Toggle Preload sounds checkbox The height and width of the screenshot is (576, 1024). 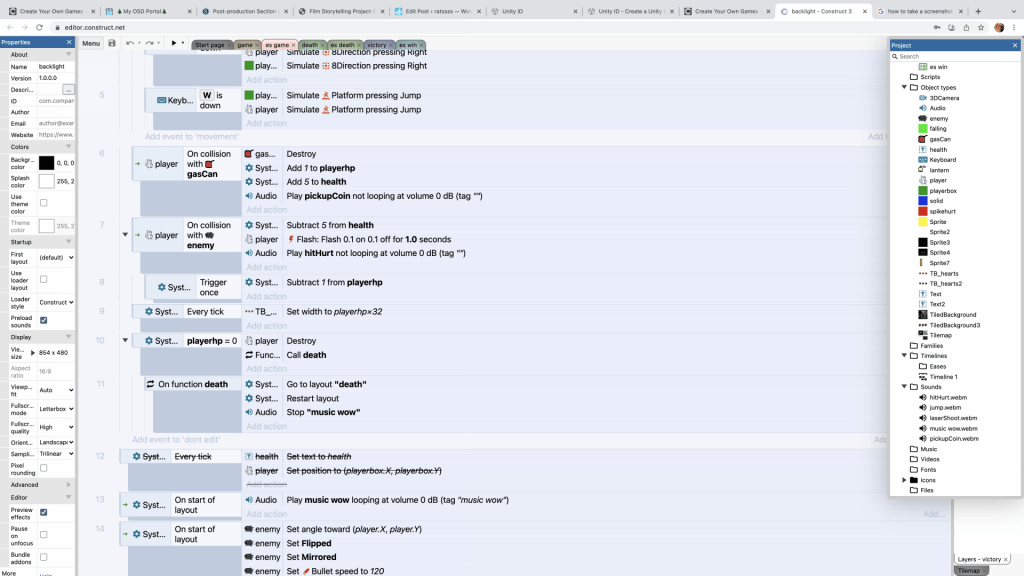pyautogui.click(x=44, y=321)
